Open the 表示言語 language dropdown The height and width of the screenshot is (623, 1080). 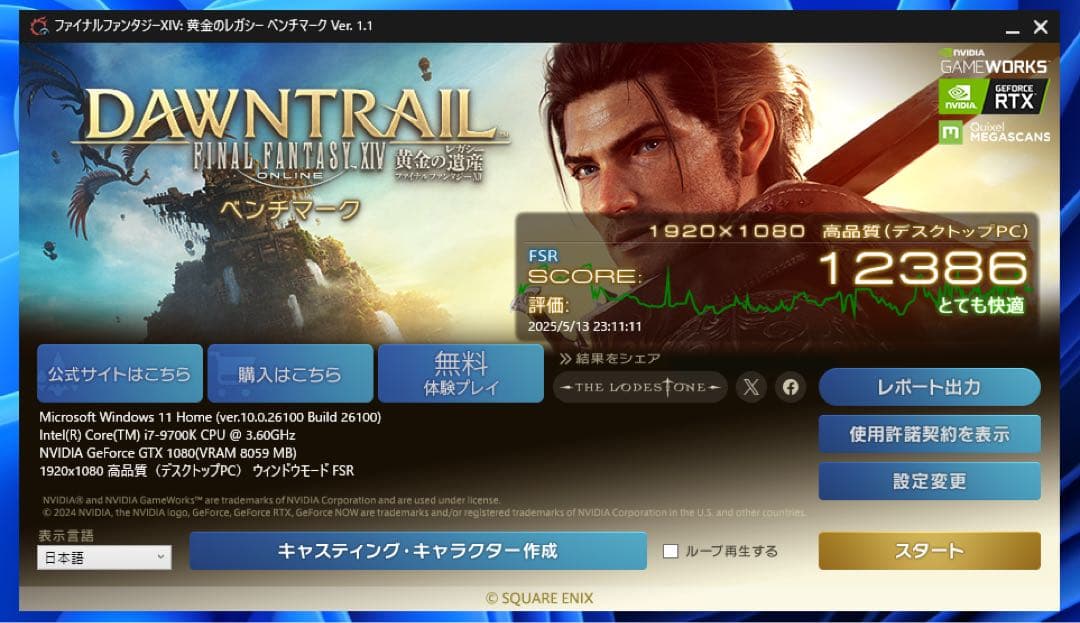[x=104, y=558]
